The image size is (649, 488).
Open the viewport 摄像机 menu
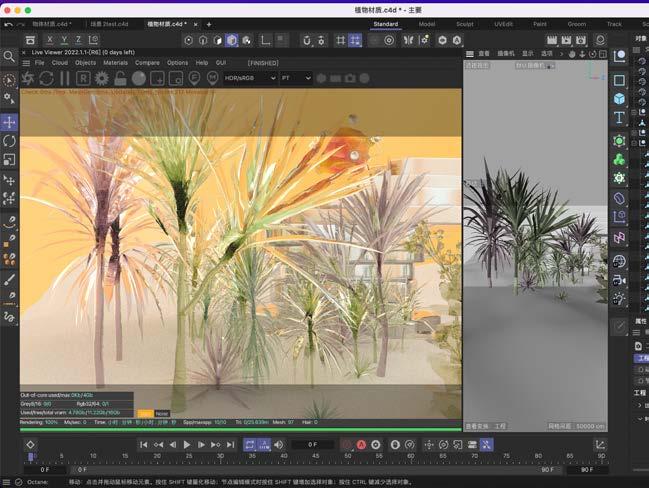coord(506,54)
